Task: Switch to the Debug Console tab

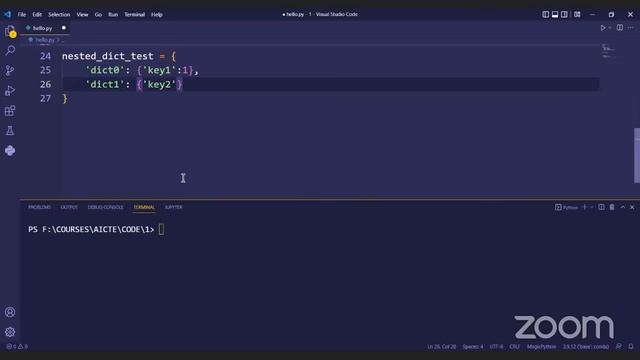Action: [x=105, y=207]
